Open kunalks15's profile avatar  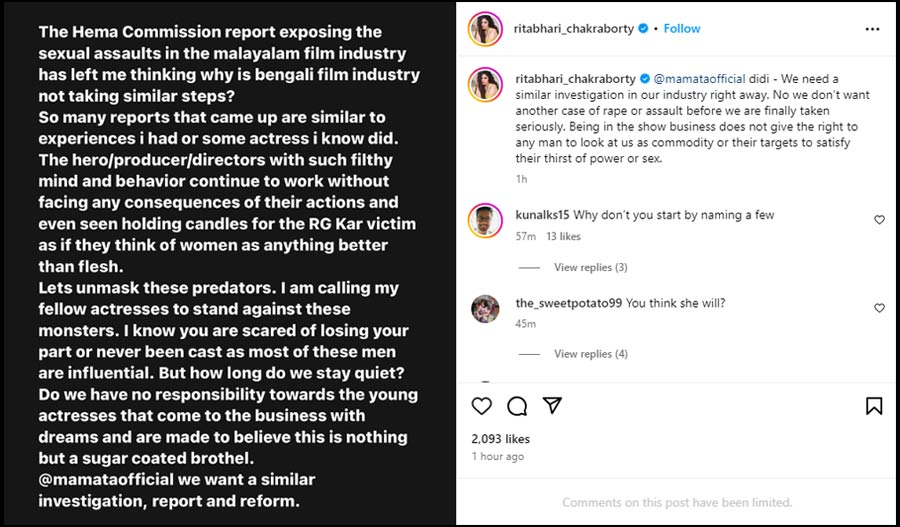click(485, 221)
